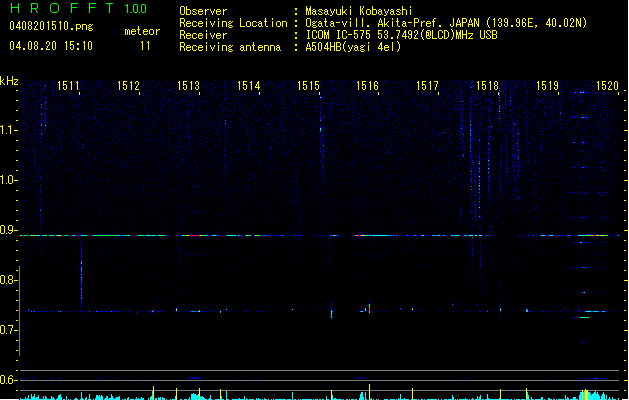The width and height of the screenshot is (629, 400).
Task: Click the 0.6 kHz axis label
Action: coord(7,380)
